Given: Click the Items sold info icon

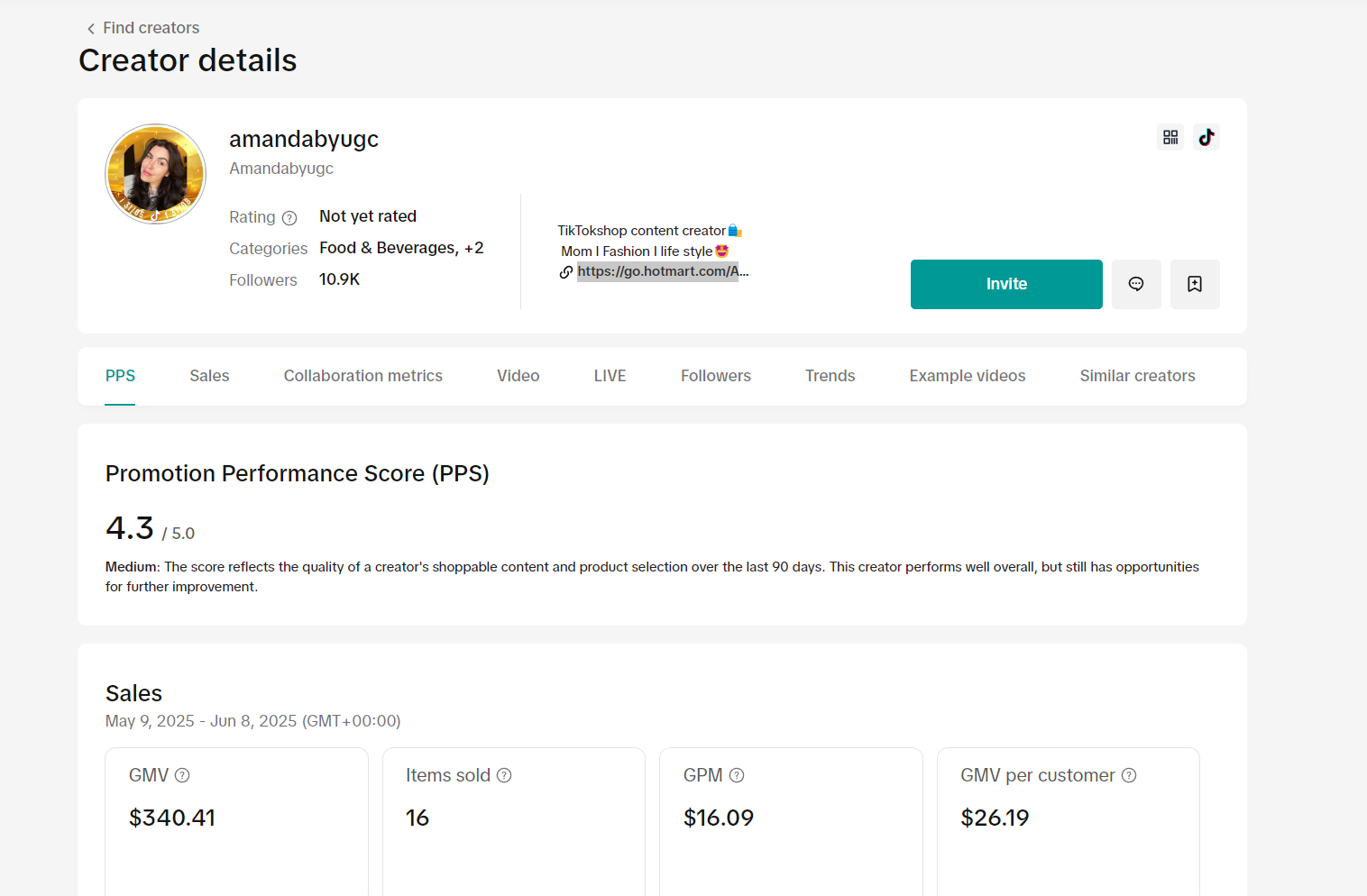Looking at the screenshot, I should pos(504,775).
